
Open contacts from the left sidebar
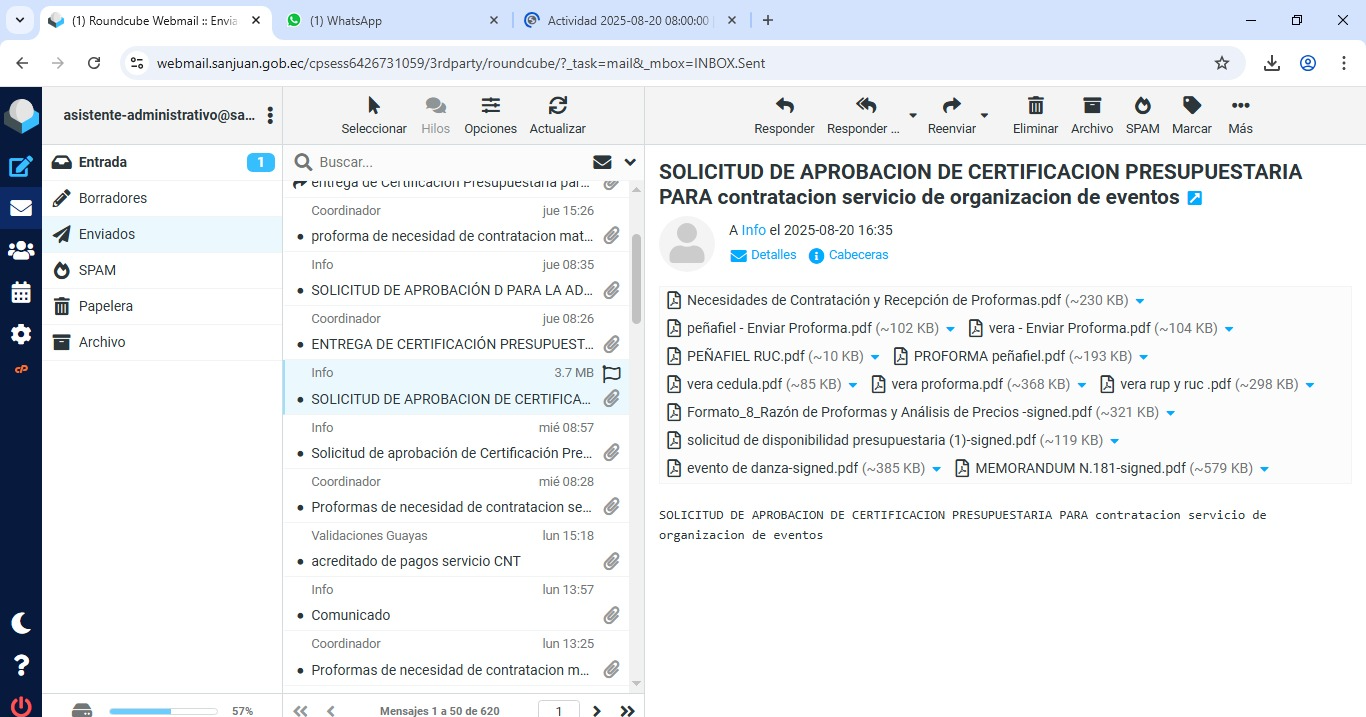click(x=21, y=250)
